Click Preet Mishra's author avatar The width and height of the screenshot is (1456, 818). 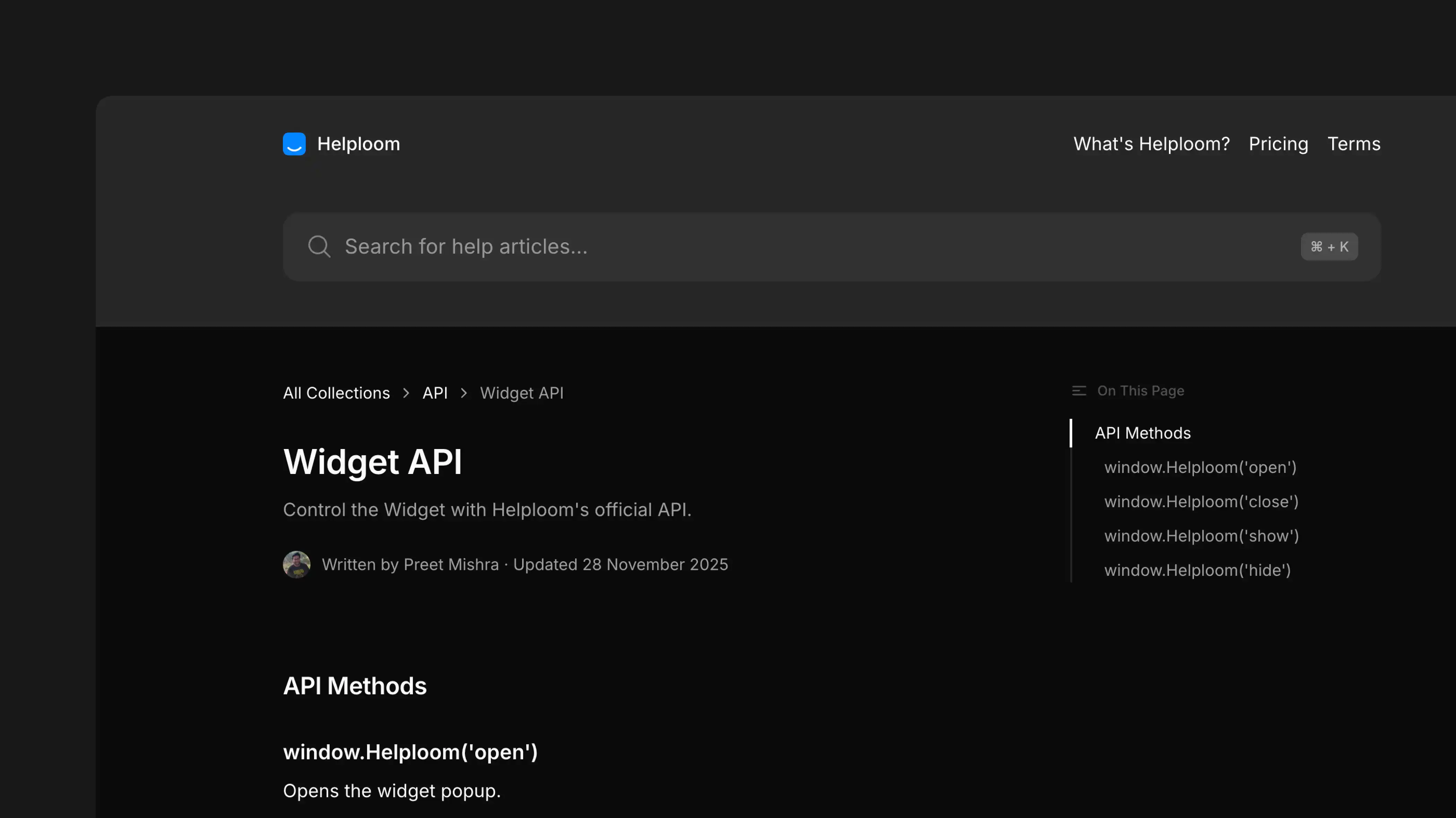point(296,564)
